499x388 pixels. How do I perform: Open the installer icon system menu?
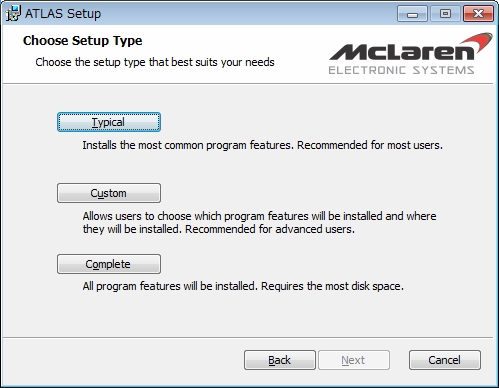click(x=13, y=13)
